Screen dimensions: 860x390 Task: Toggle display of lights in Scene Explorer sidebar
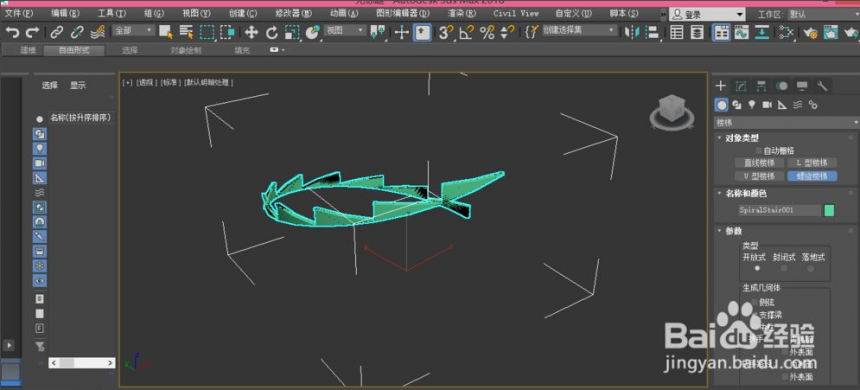click(39, 148)
